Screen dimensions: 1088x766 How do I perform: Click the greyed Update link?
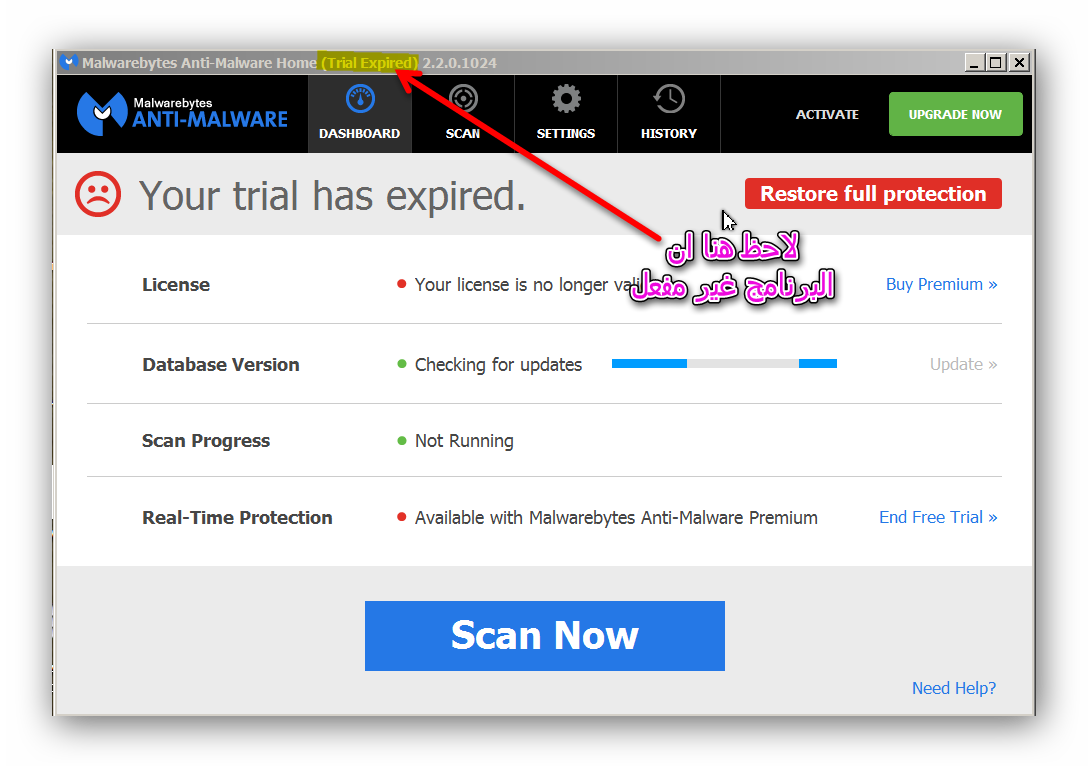pos(963,364)
